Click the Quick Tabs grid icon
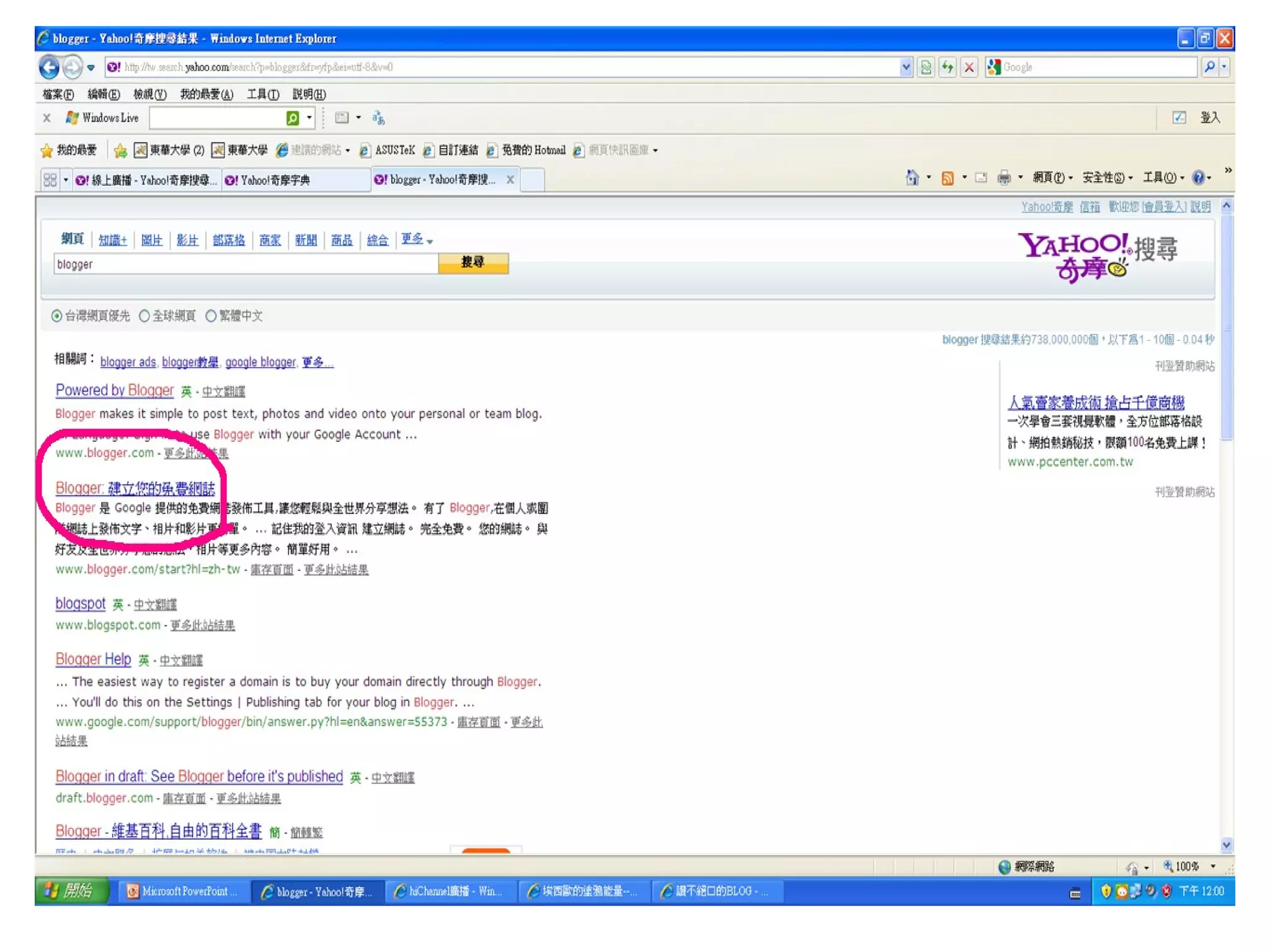 50,180
